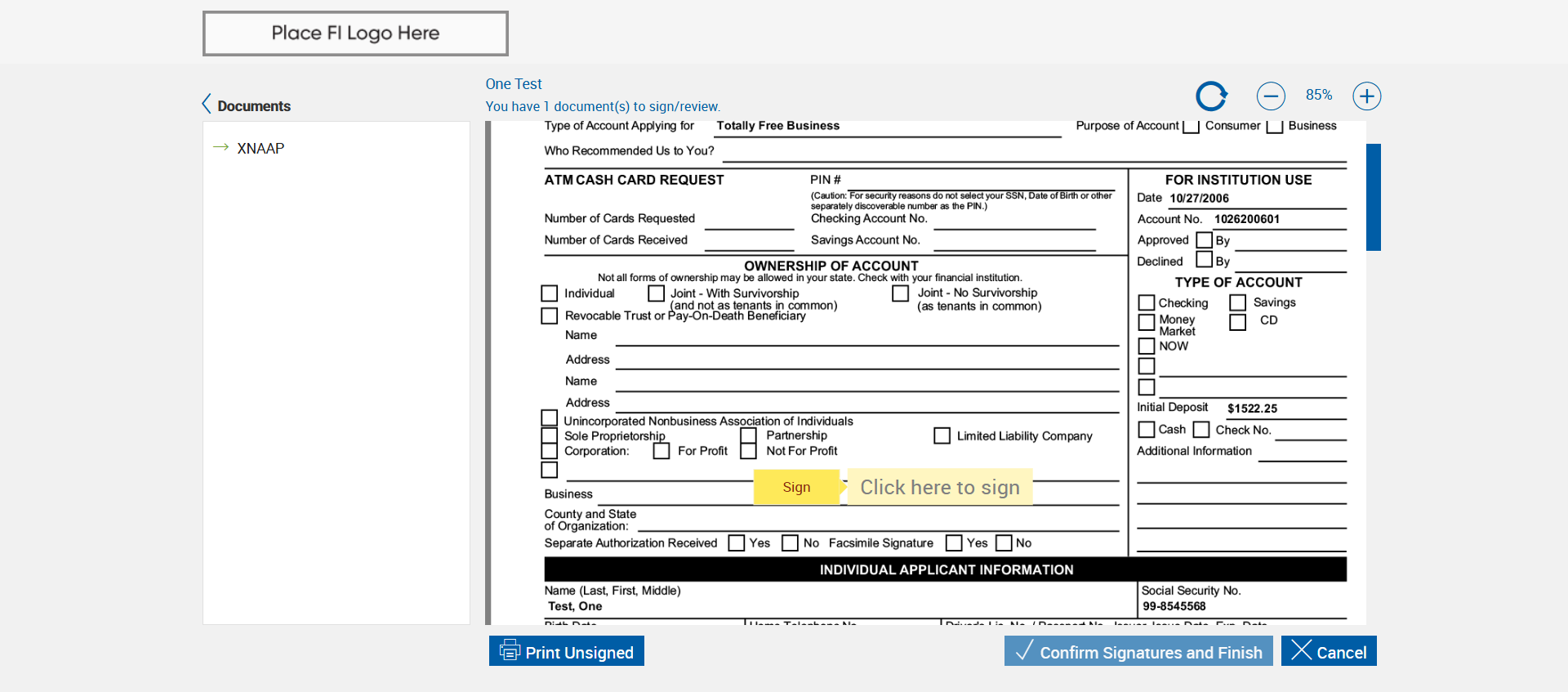Zoom out with the minus icon

click(1271, 96)
